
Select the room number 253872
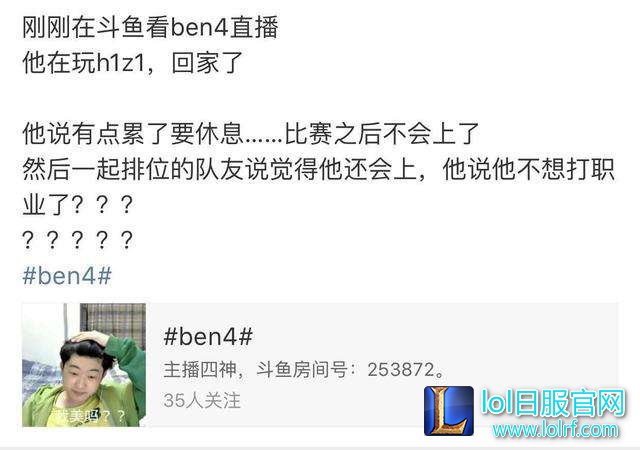pos(401,370)
